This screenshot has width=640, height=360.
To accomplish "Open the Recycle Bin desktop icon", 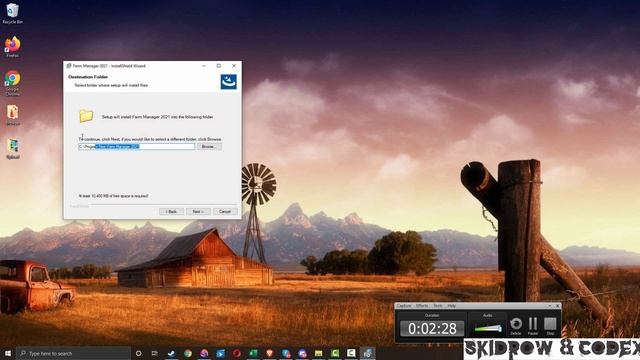I will coord(13,13).
